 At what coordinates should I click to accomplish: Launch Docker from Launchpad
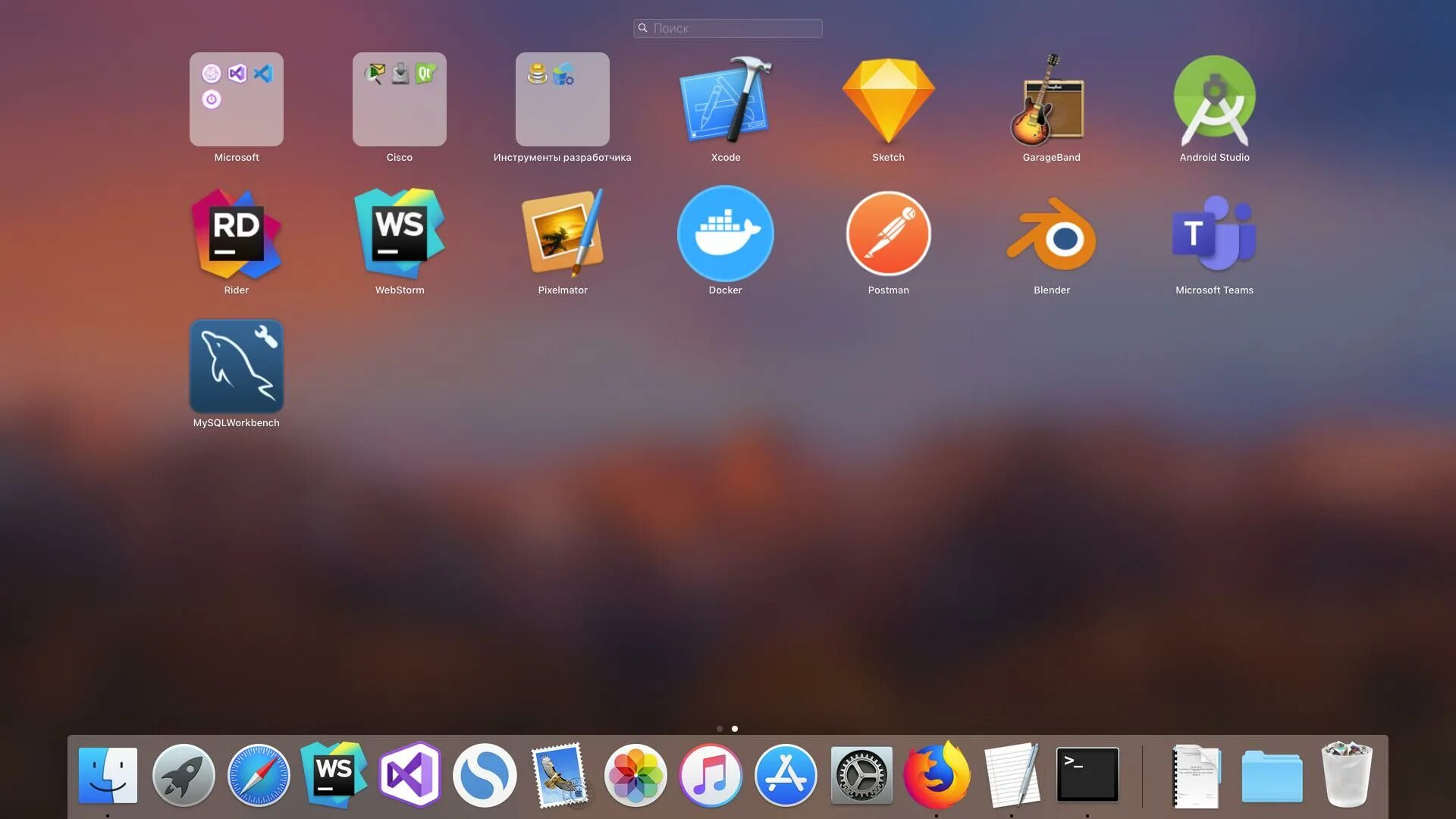pos(726,233)
